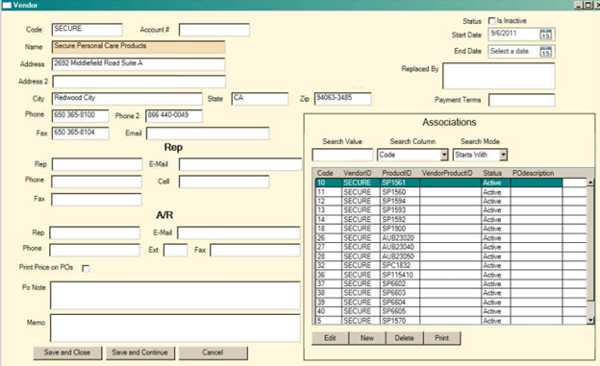Viewport: 600px width, 366px height.
Task: Click the State field
Action: click(x=260, y=99)
